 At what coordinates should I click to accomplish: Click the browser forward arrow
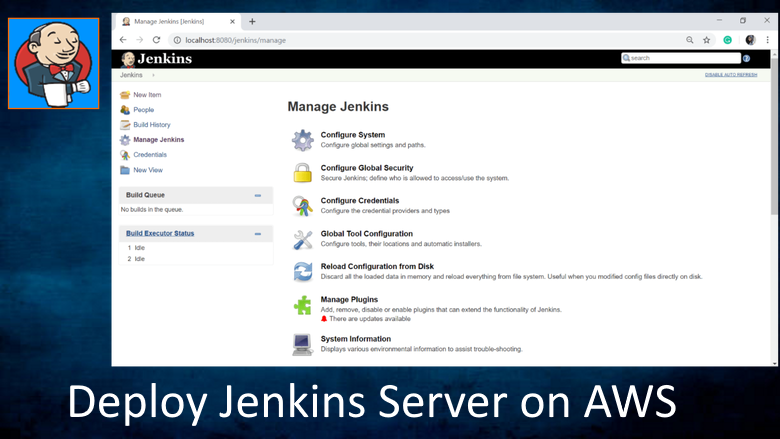[139, 40]
